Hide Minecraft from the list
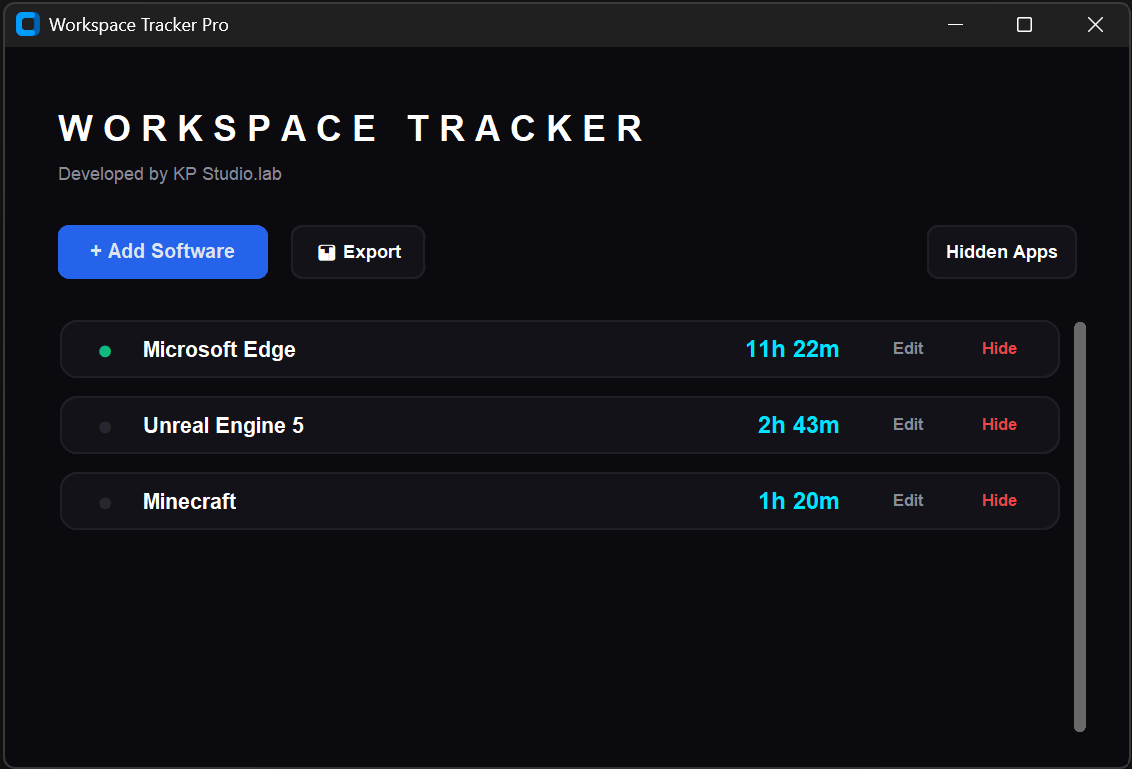 [999, 501]
